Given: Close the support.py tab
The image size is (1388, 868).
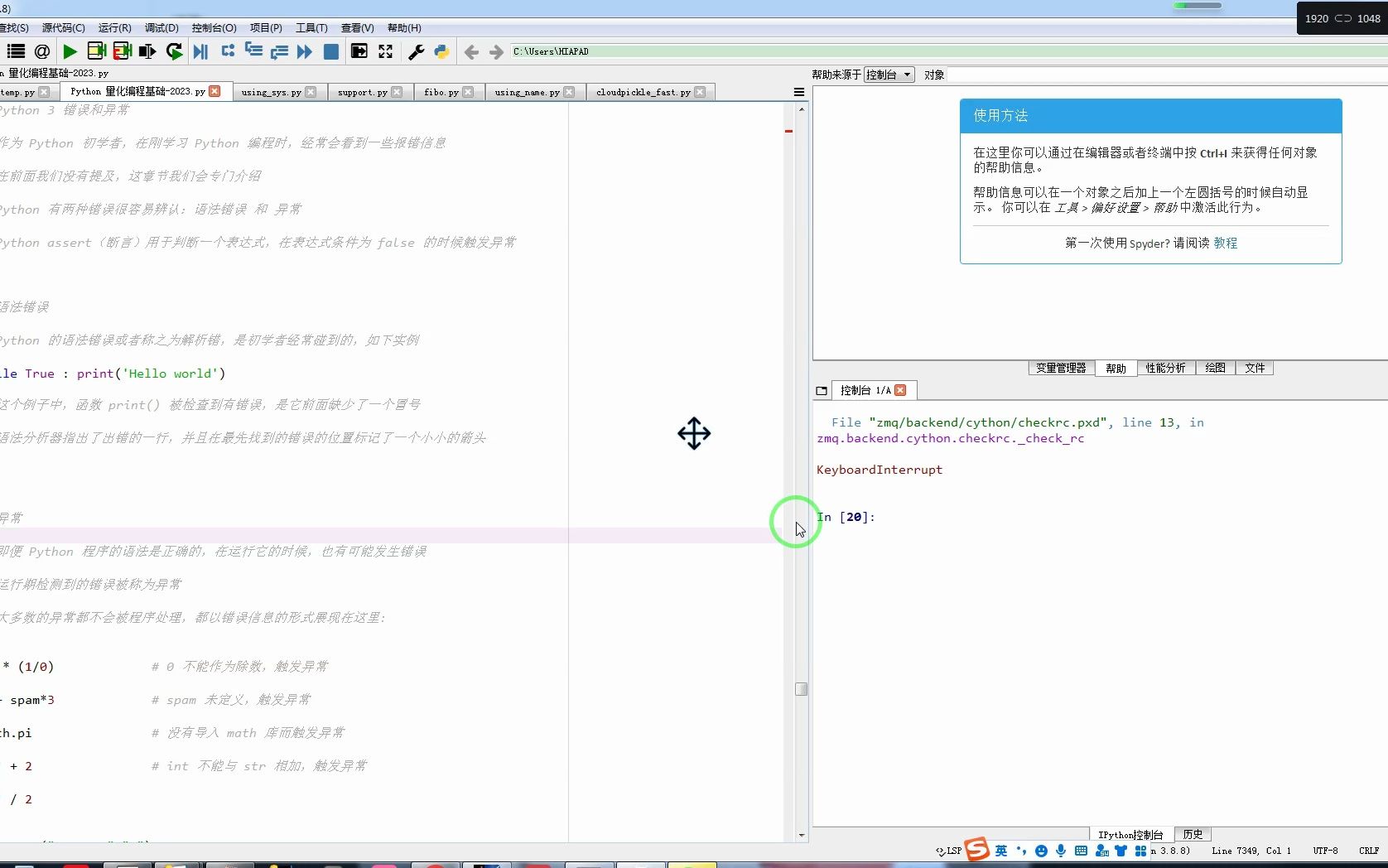Looking at the screenshot, I should [397, 92].
